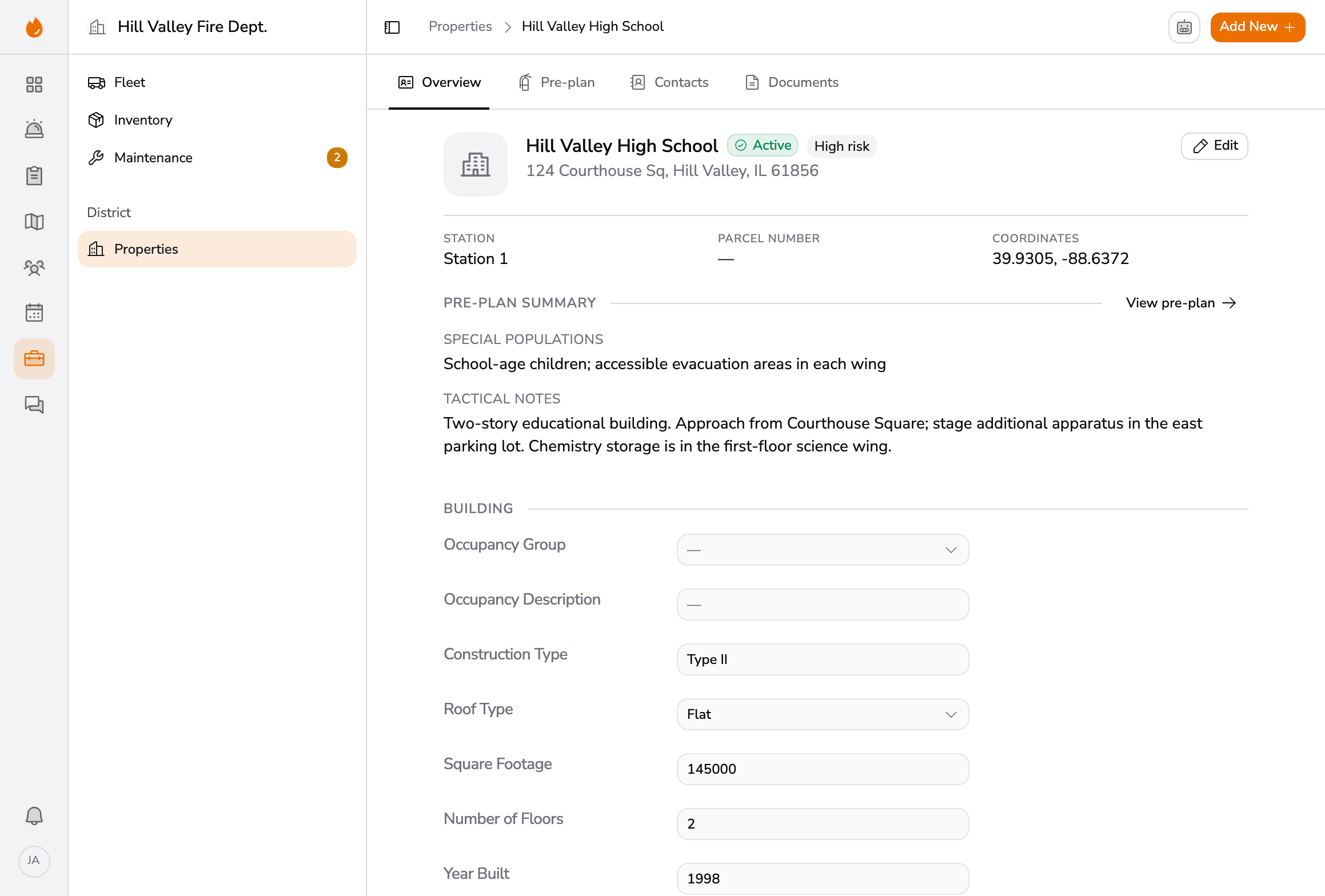Click the High risk tag
Image resolution: width=1325 pixels, height=896 pixels.
click(841, 146)
